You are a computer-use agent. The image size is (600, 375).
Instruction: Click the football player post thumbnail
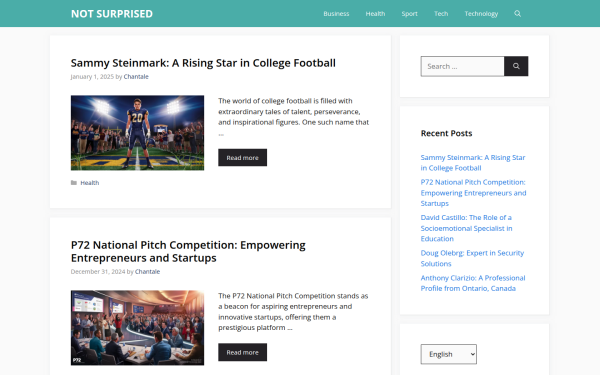pyautogui.click(x=137, y=133)
